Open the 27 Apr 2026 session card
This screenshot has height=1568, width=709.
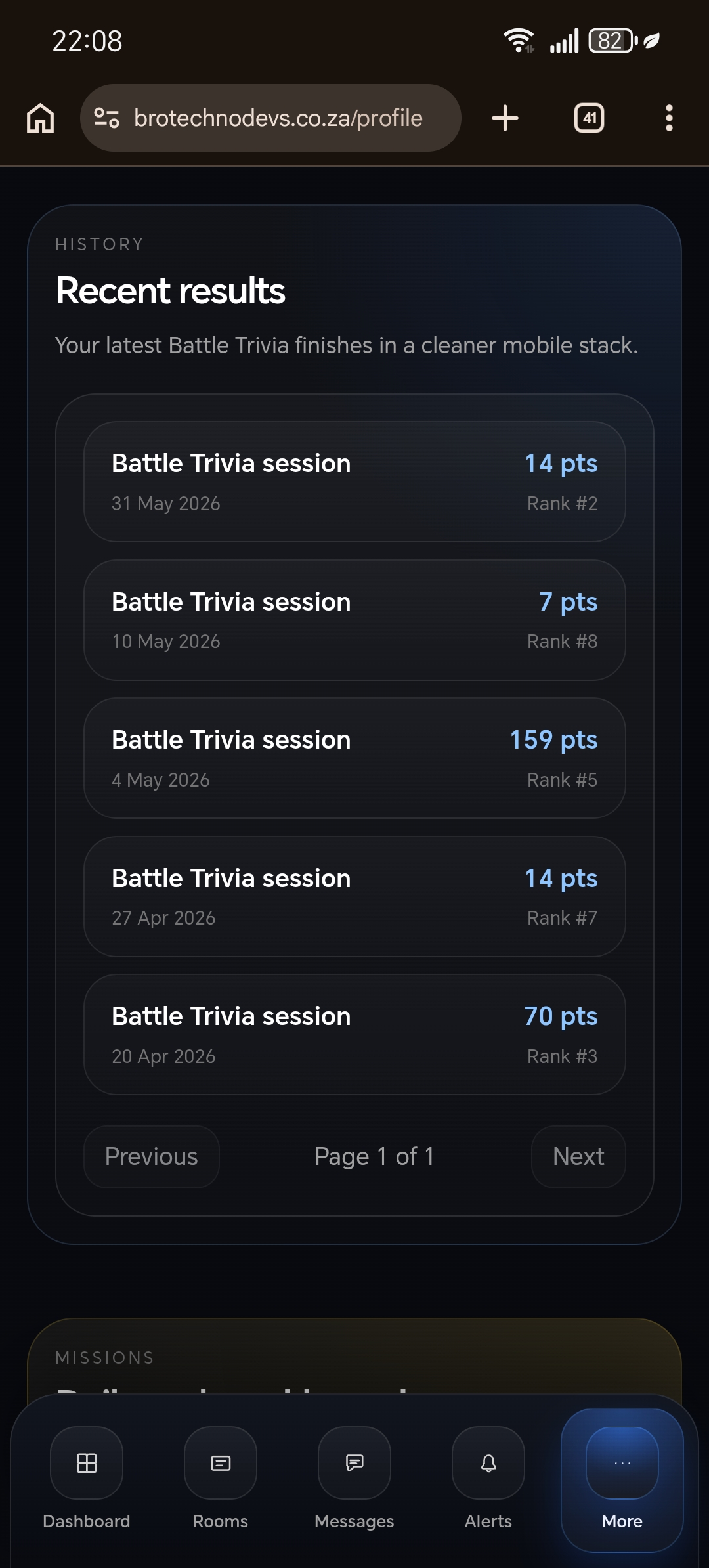(x=354, y=896)
